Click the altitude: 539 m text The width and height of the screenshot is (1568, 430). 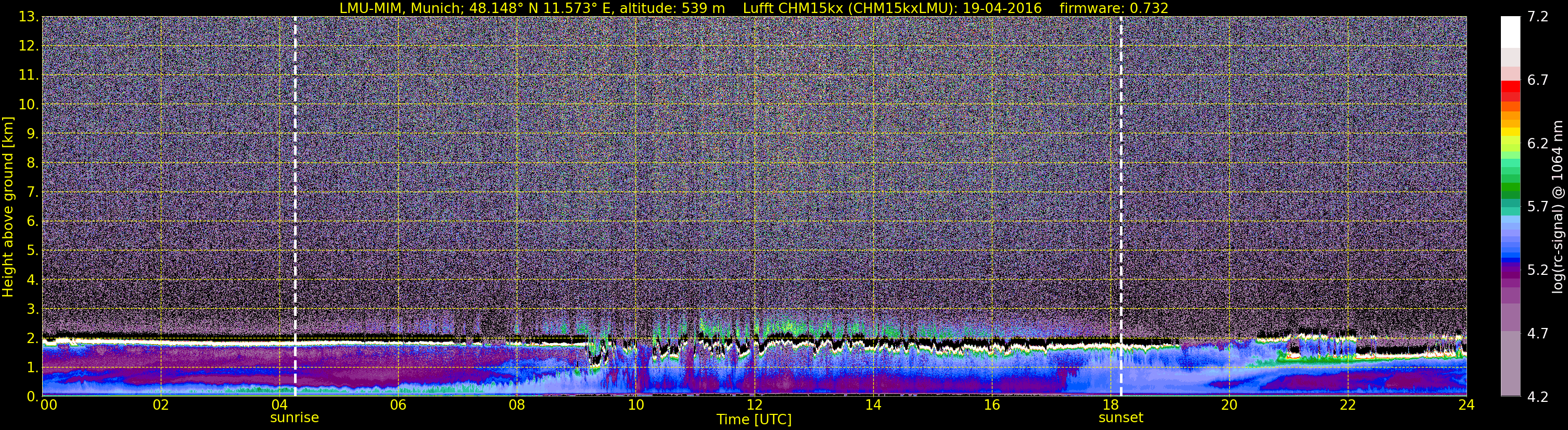(x=672, y=8)
